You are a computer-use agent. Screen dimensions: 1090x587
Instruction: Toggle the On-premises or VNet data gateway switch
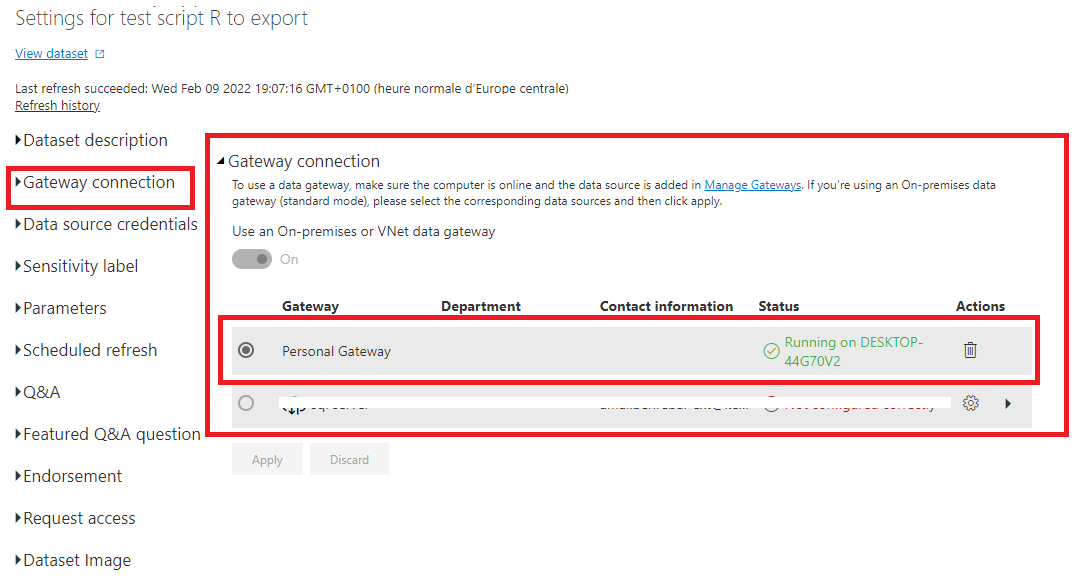[x=252, y=258]
